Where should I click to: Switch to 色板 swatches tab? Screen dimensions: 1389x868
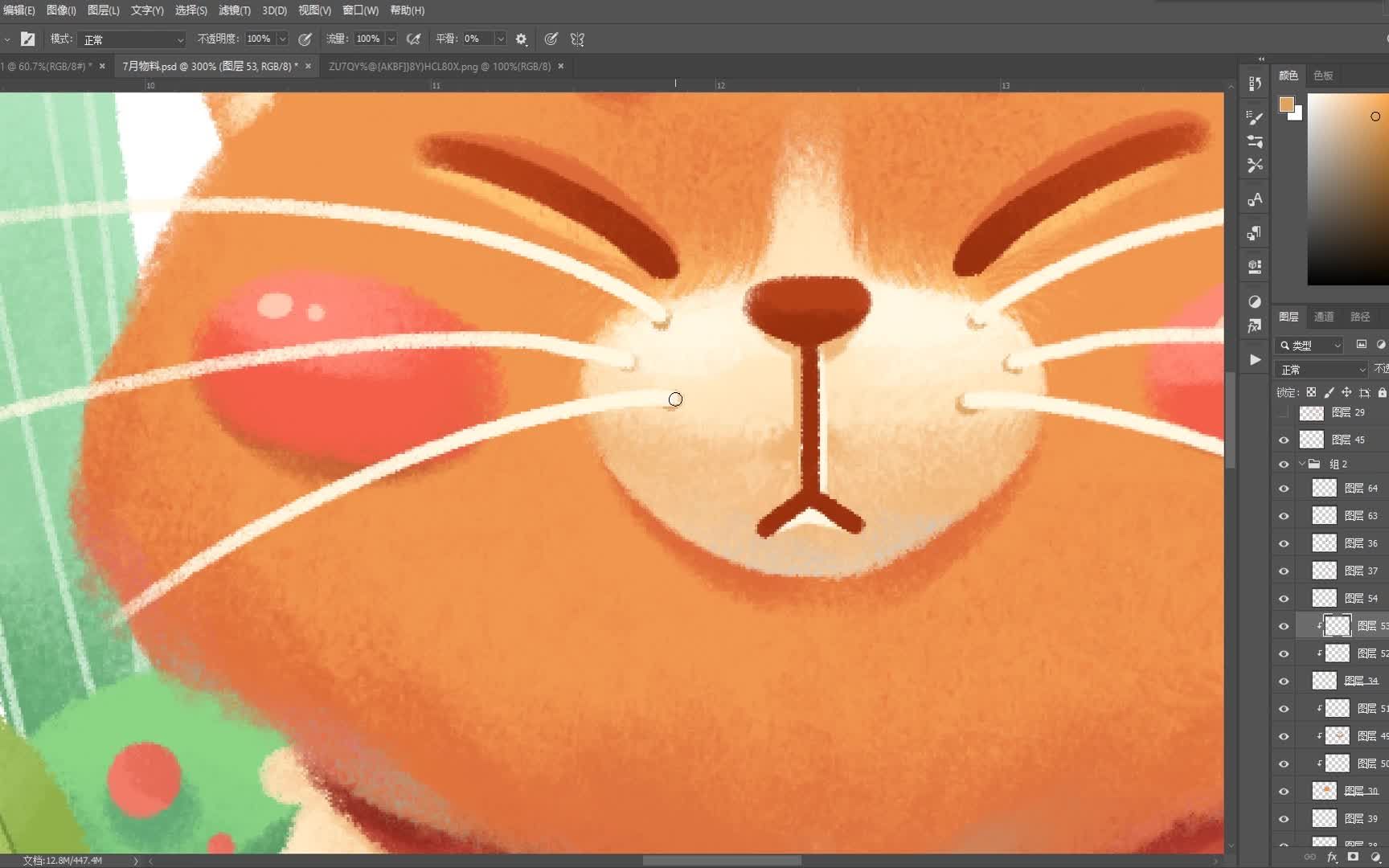(x=1323, y=76)
